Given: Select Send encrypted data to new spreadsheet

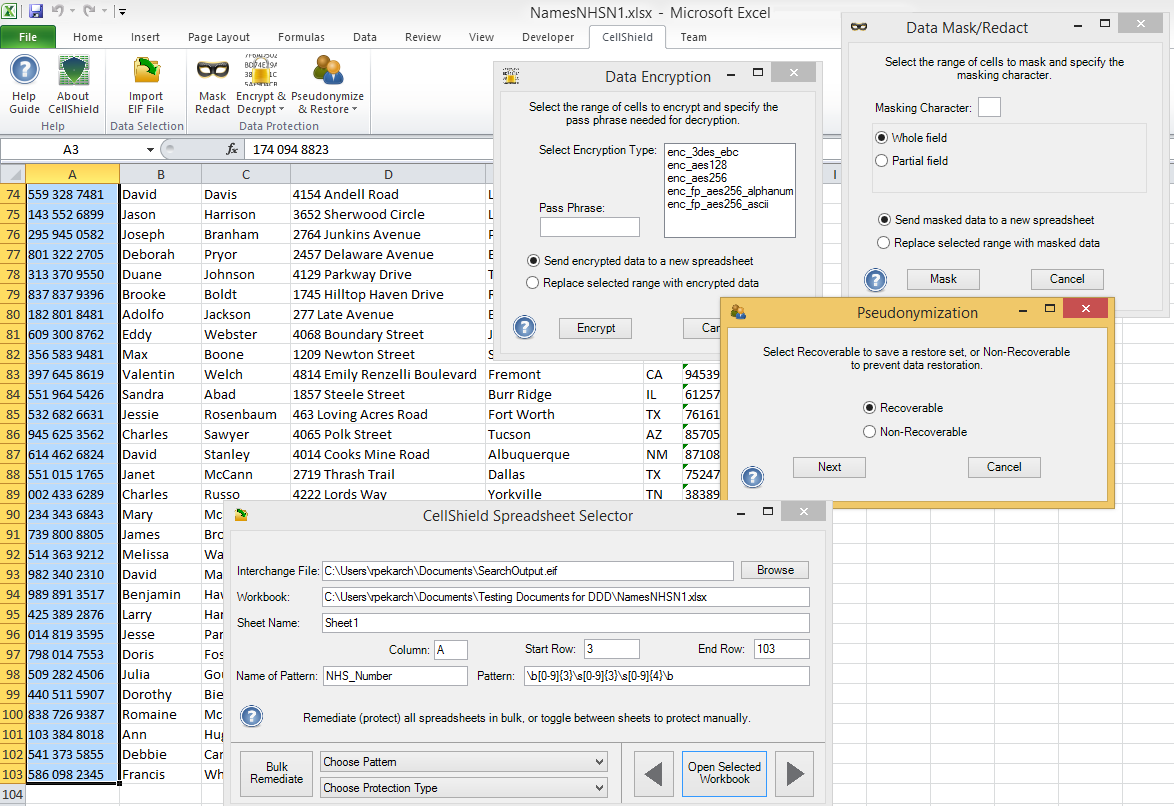Looking at the screenshot, I should pos(533,261).
